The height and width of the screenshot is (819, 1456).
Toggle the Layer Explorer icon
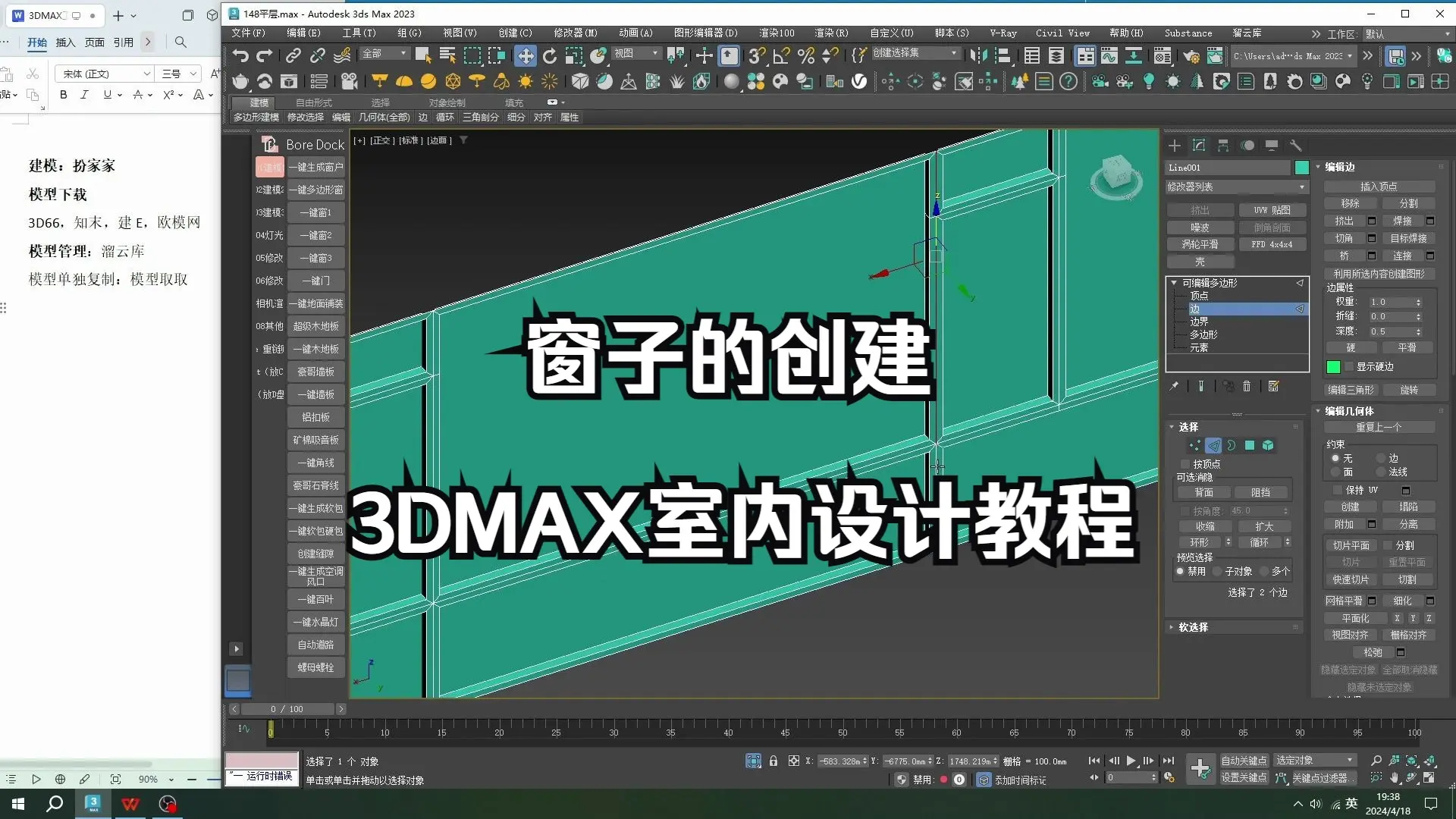[1056, 55]
